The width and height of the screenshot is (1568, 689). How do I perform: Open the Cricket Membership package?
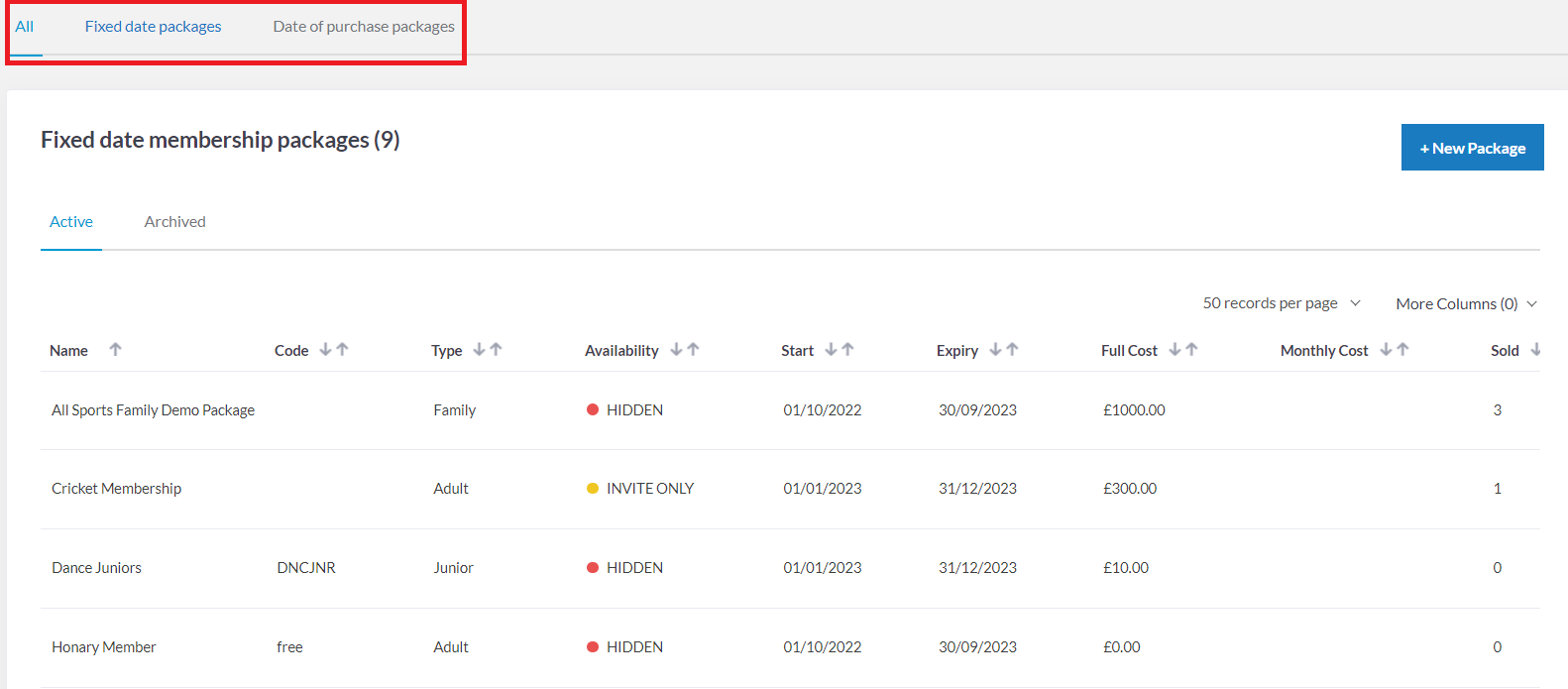(x=117, y=489)
